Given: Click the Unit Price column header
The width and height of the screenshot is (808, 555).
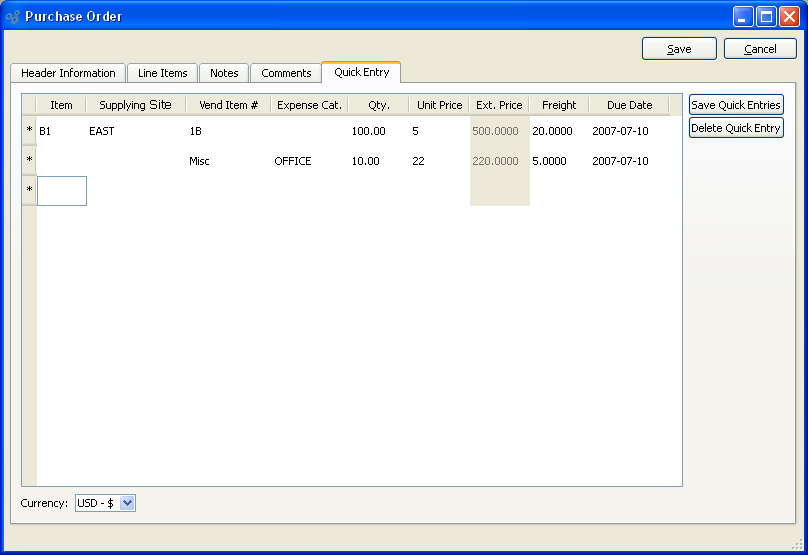Looking at the screenshot, I should click(440, 105).
